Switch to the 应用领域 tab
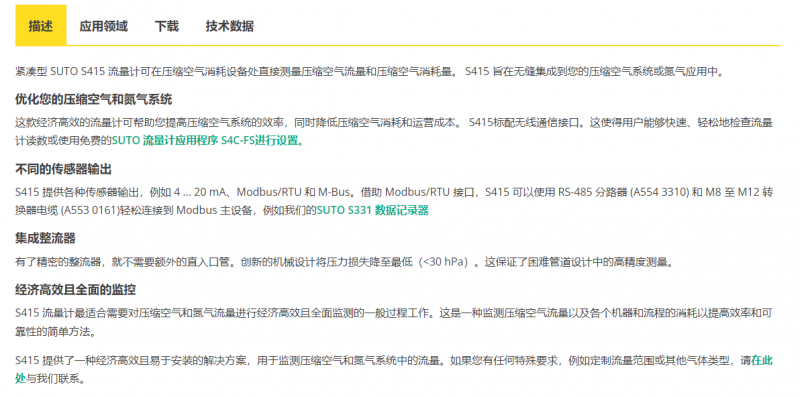The height and width of the screenshot is (397, 800). tap(104, 26)
